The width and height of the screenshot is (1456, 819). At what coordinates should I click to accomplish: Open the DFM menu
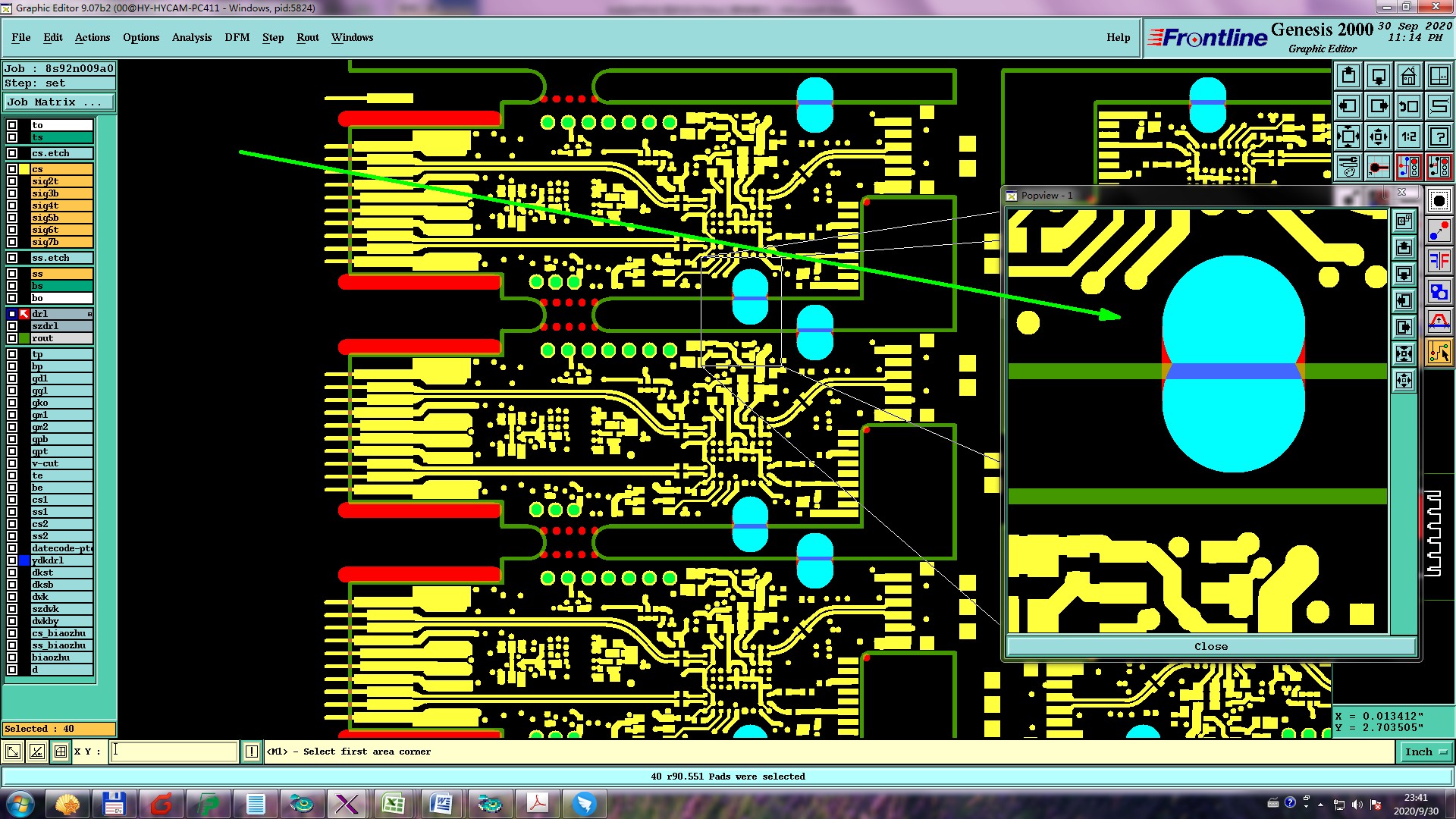(237, 37)
